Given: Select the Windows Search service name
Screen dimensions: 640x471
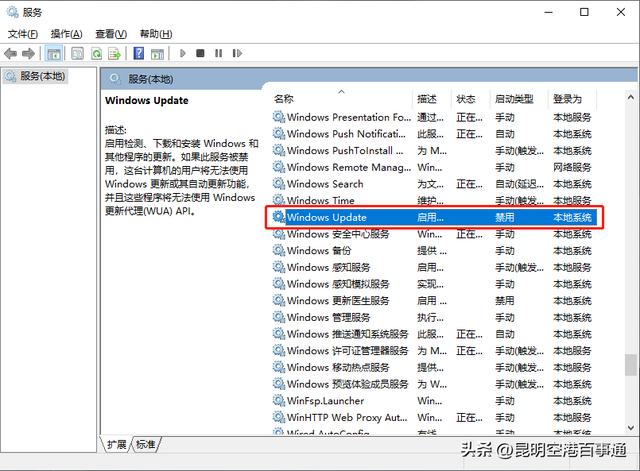Looking at the screenshot, I should coord(325,184).
